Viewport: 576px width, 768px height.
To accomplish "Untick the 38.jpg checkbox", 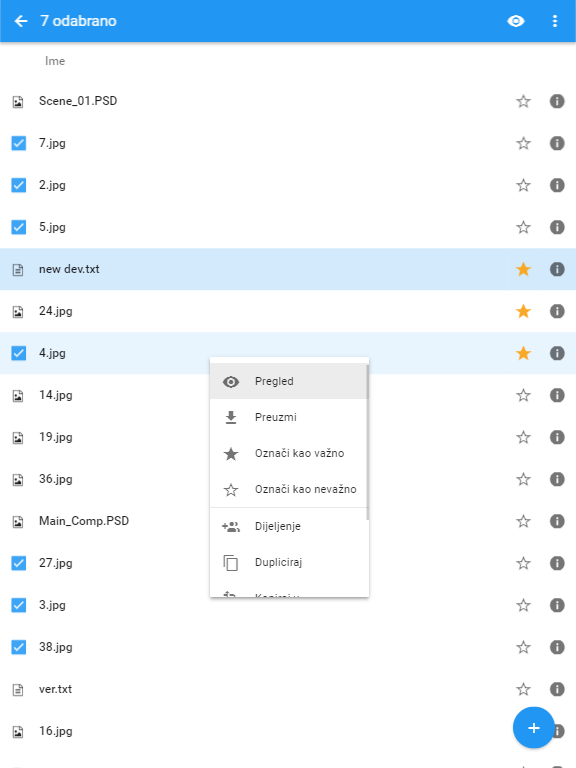I will point(19,647).
